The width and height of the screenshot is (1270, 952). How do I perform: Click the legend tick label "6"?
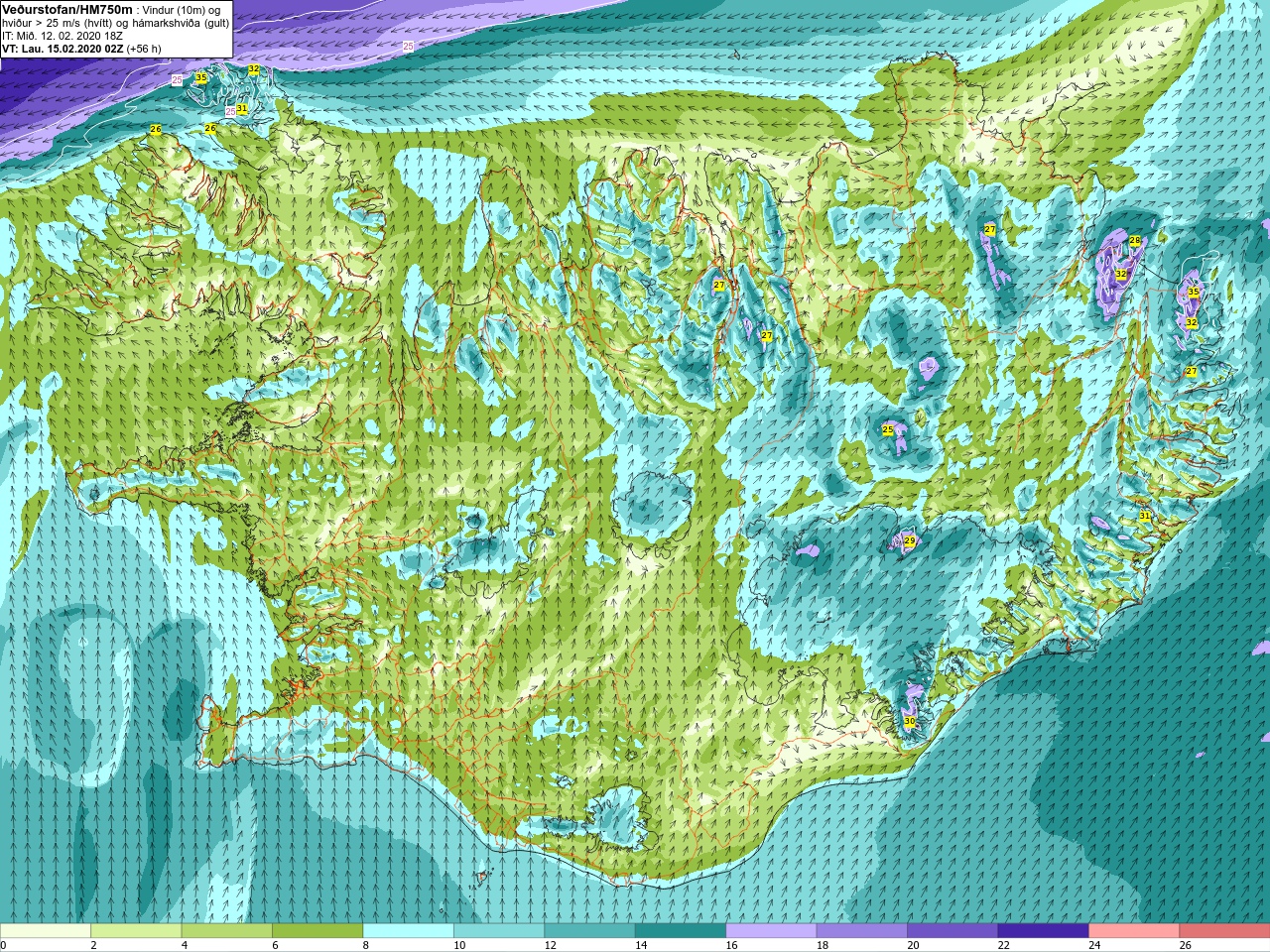275,945
